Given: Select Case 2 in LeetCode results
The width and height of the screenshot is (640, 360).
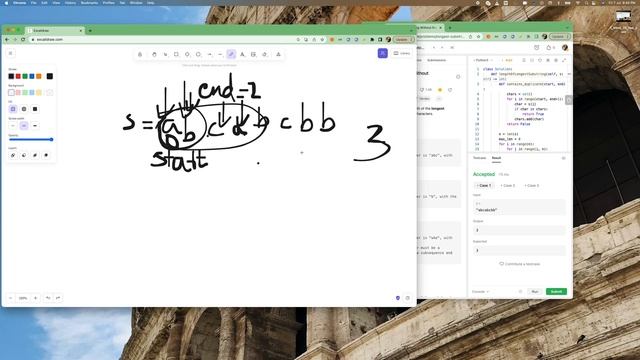Looking at the screenshot, I should [x=508, y=186].
